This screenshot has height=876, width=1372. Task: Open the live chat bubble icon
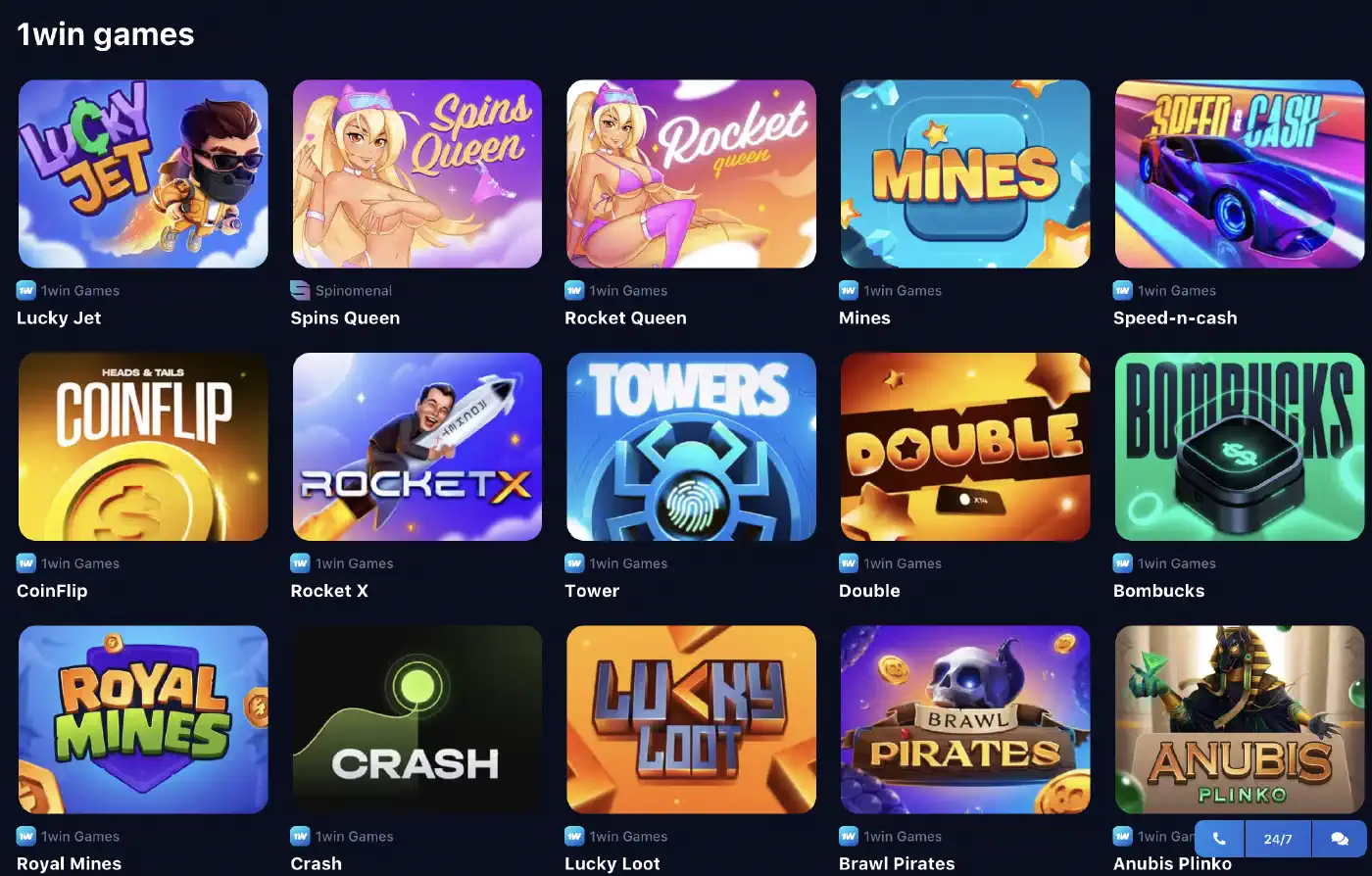point(1339,839)
